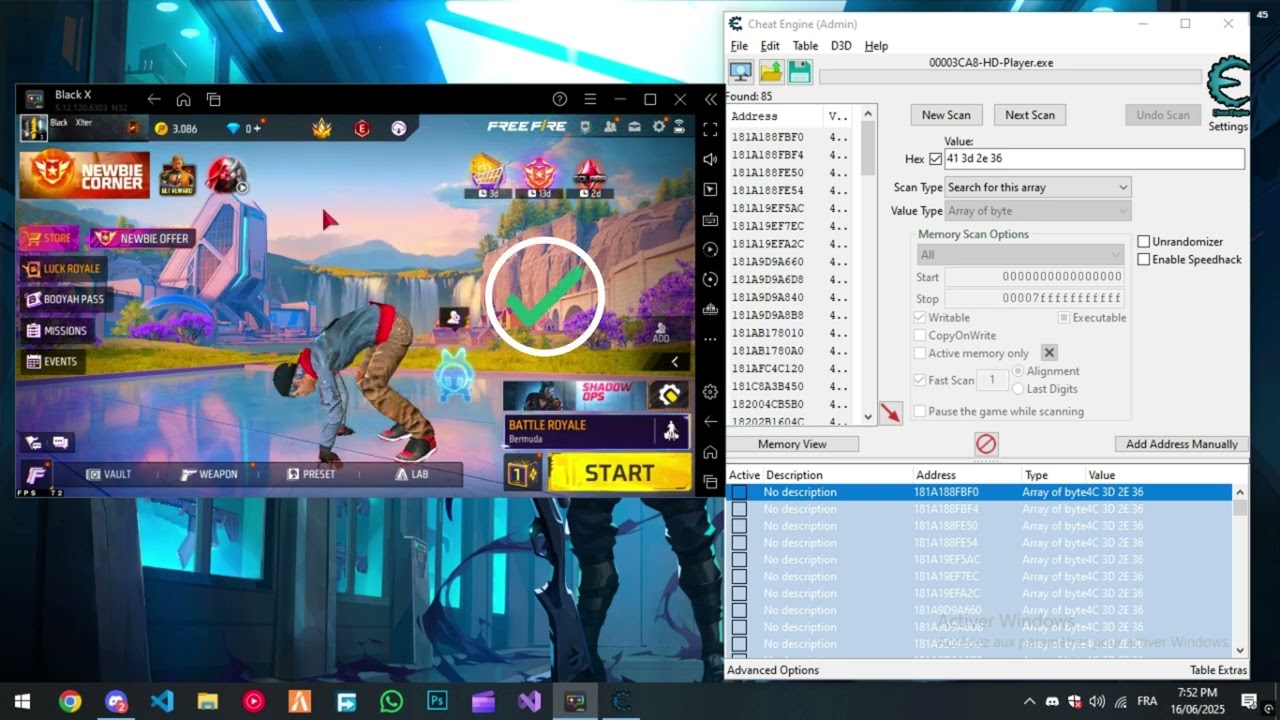
Task: Open Photoshop from the taskbar
Action: pyautogui.click(x=437, y=701)
